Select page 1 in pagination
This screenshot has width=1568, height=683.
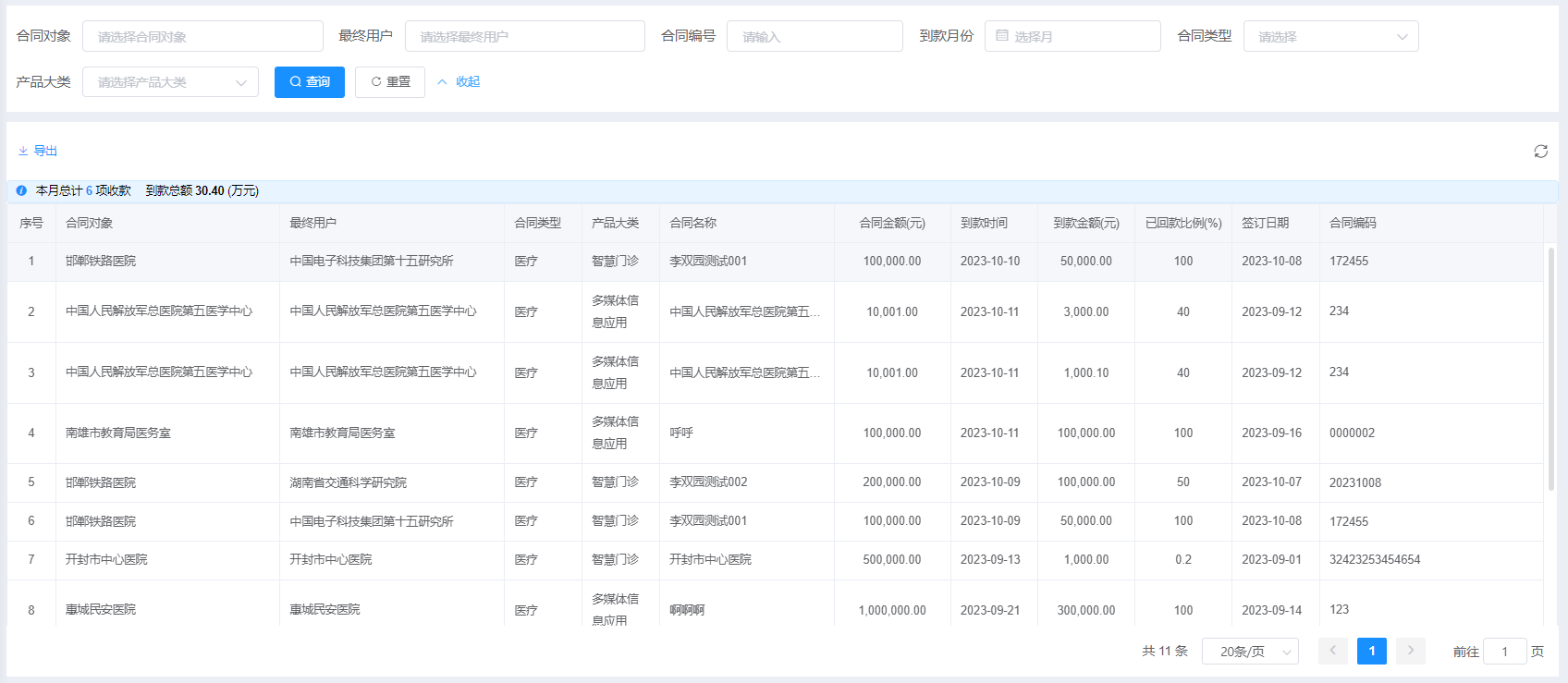coord(1372,652)
